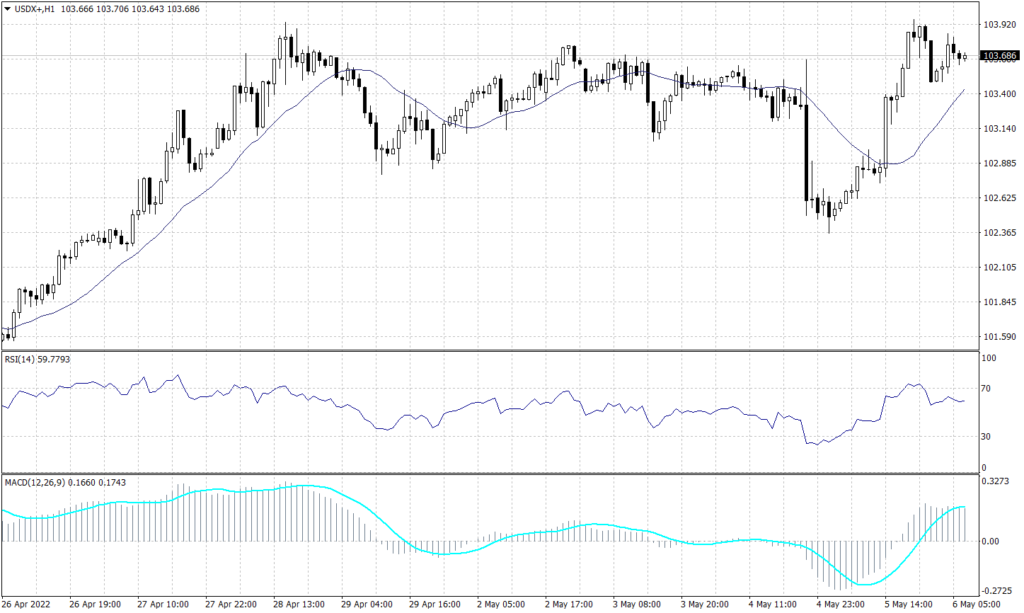Click the opening quote 103.666 in the header

[77, 8]
